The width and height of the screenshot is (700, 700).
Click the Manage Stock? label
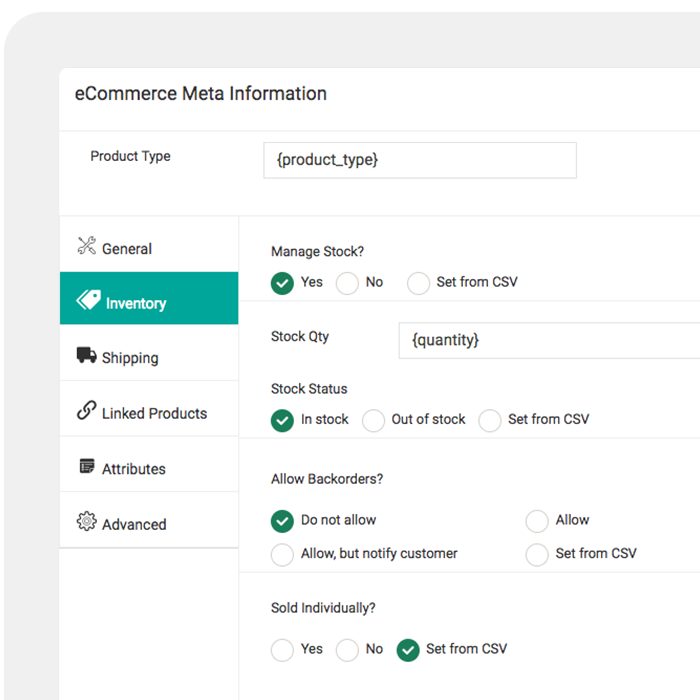coord(317,251)
